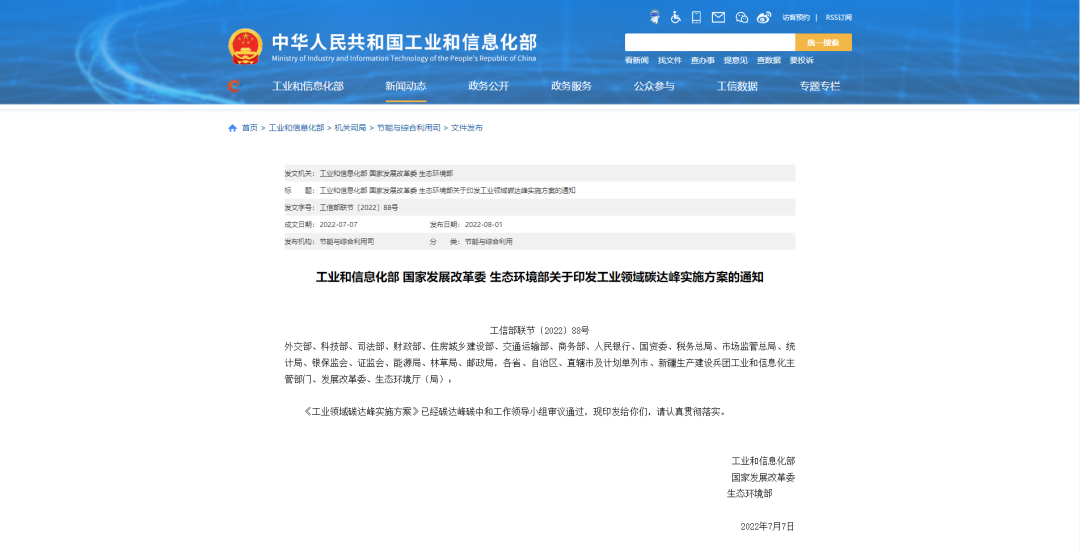Click the 分类 value 节能与综合利用
This screenshot has width=1080, height=550.
point(489,242)
